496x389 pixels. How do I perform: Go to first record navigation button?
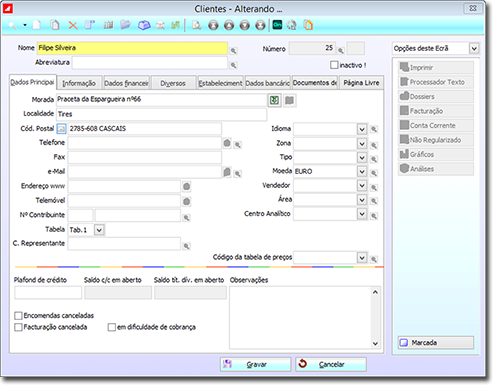[x=213, y=25]
